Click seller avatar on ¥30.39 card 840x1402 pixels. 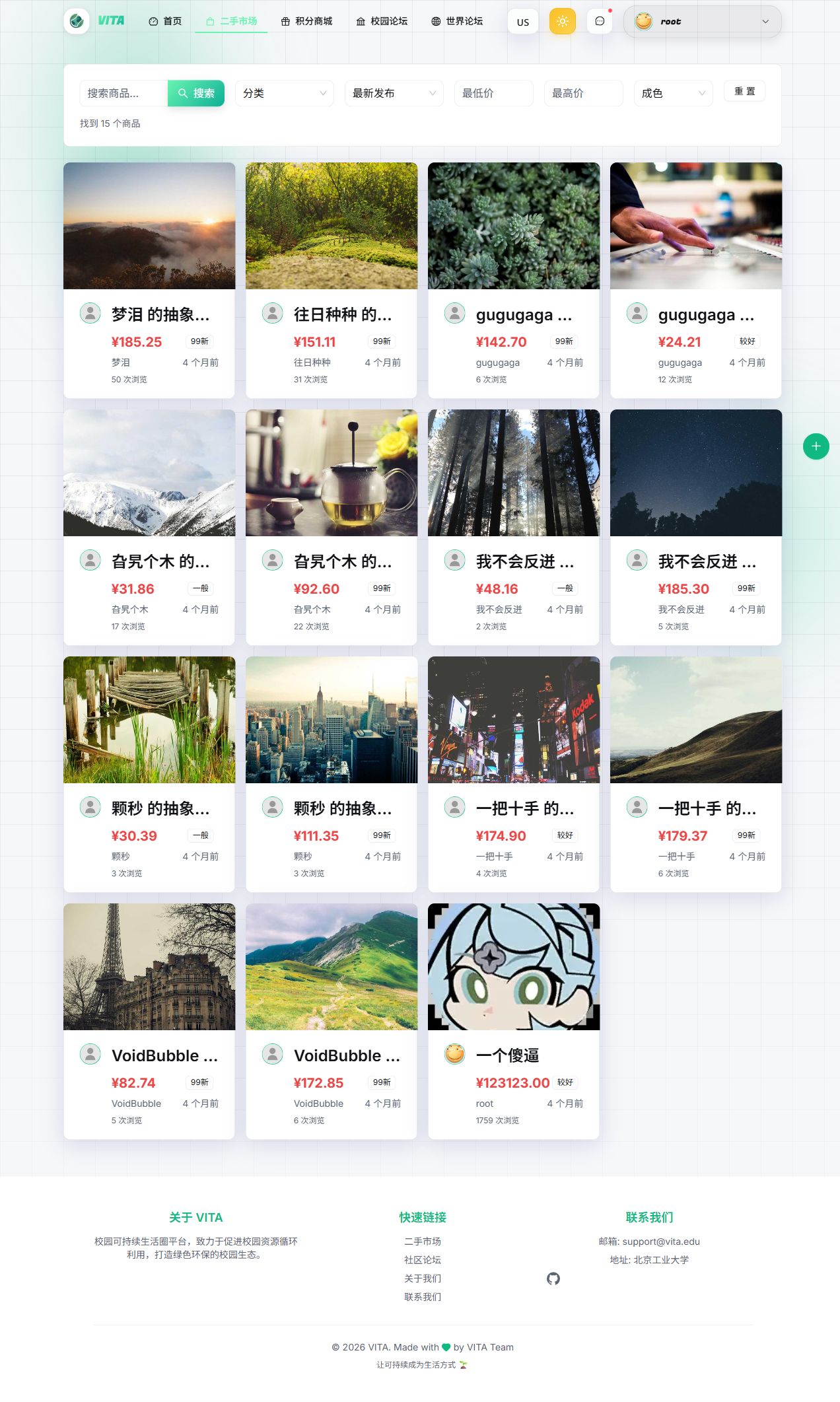pos(90,807)
